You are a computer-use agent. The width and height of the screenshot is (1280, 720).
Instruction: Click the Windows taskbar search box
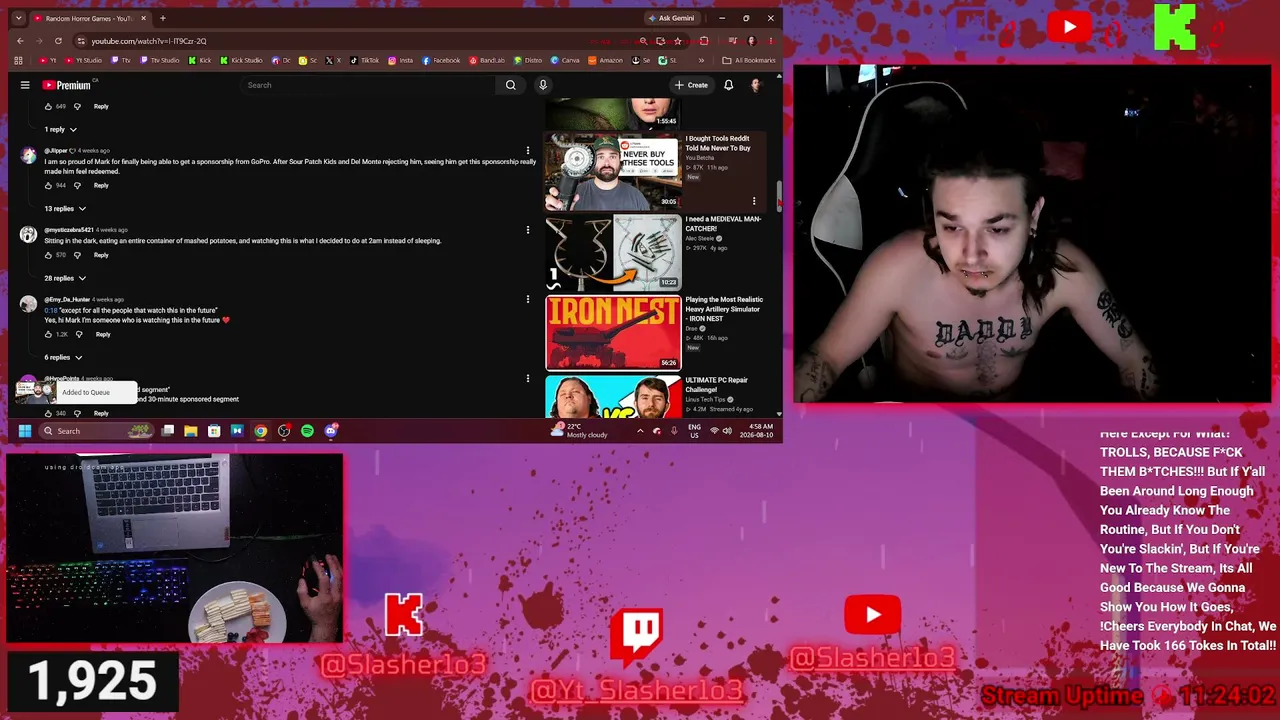[x=95, y=431]
